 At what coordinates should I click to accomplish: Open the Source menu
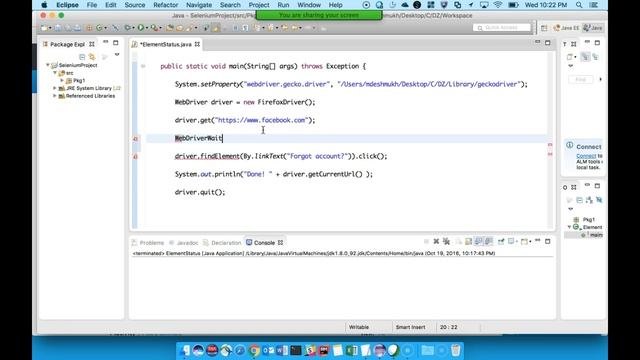pyautogui.click(x=135, y=5)
